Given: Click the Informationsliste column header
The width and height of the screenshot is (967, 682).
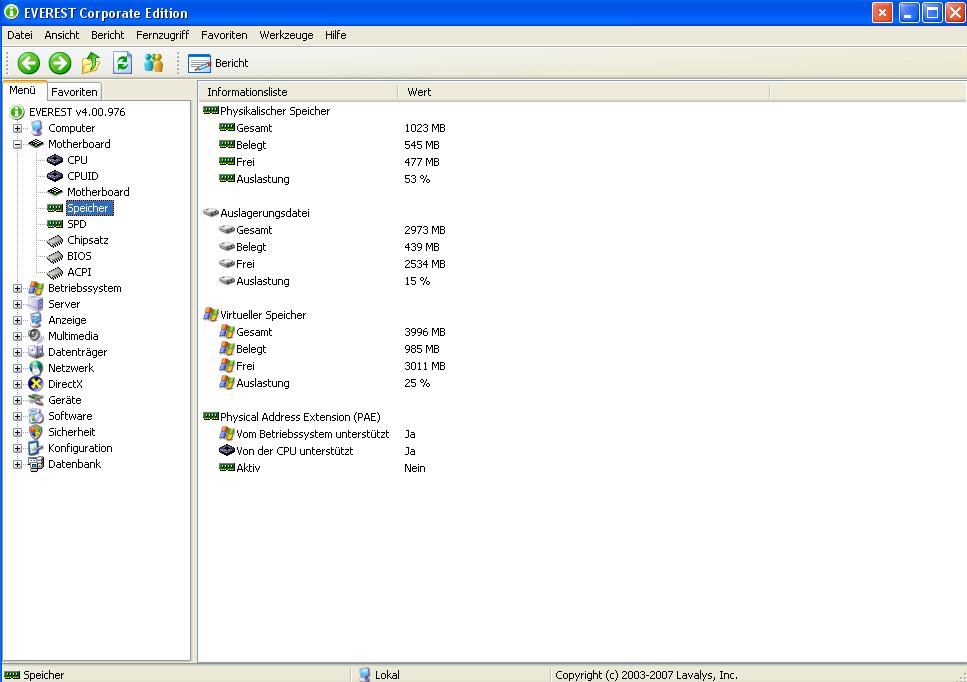Looking at the screenshot, I should click(298, 92).
